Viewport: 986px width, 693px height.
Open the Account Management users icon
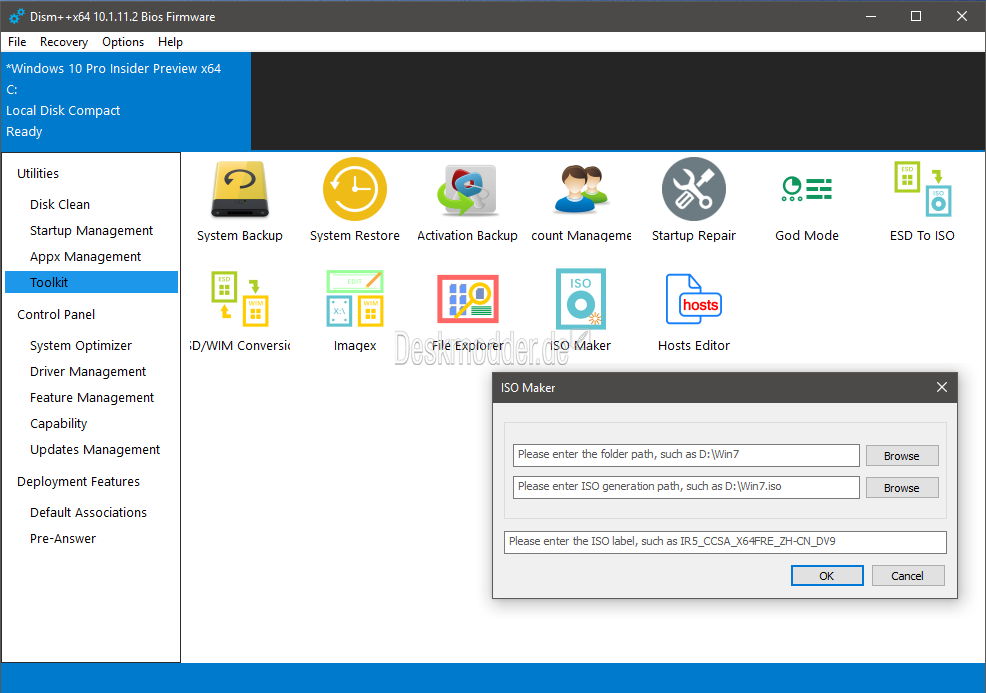[x=581, y=189]
